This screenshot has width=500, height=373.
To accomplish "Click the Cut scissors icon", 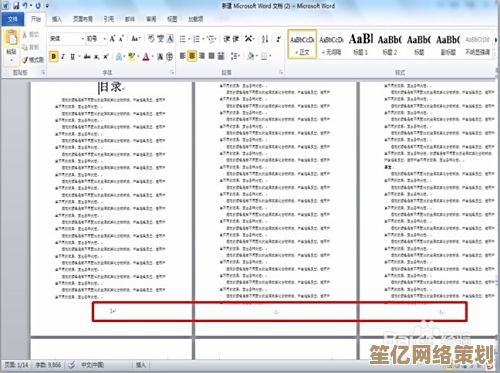I will click(x=25, y=35).
